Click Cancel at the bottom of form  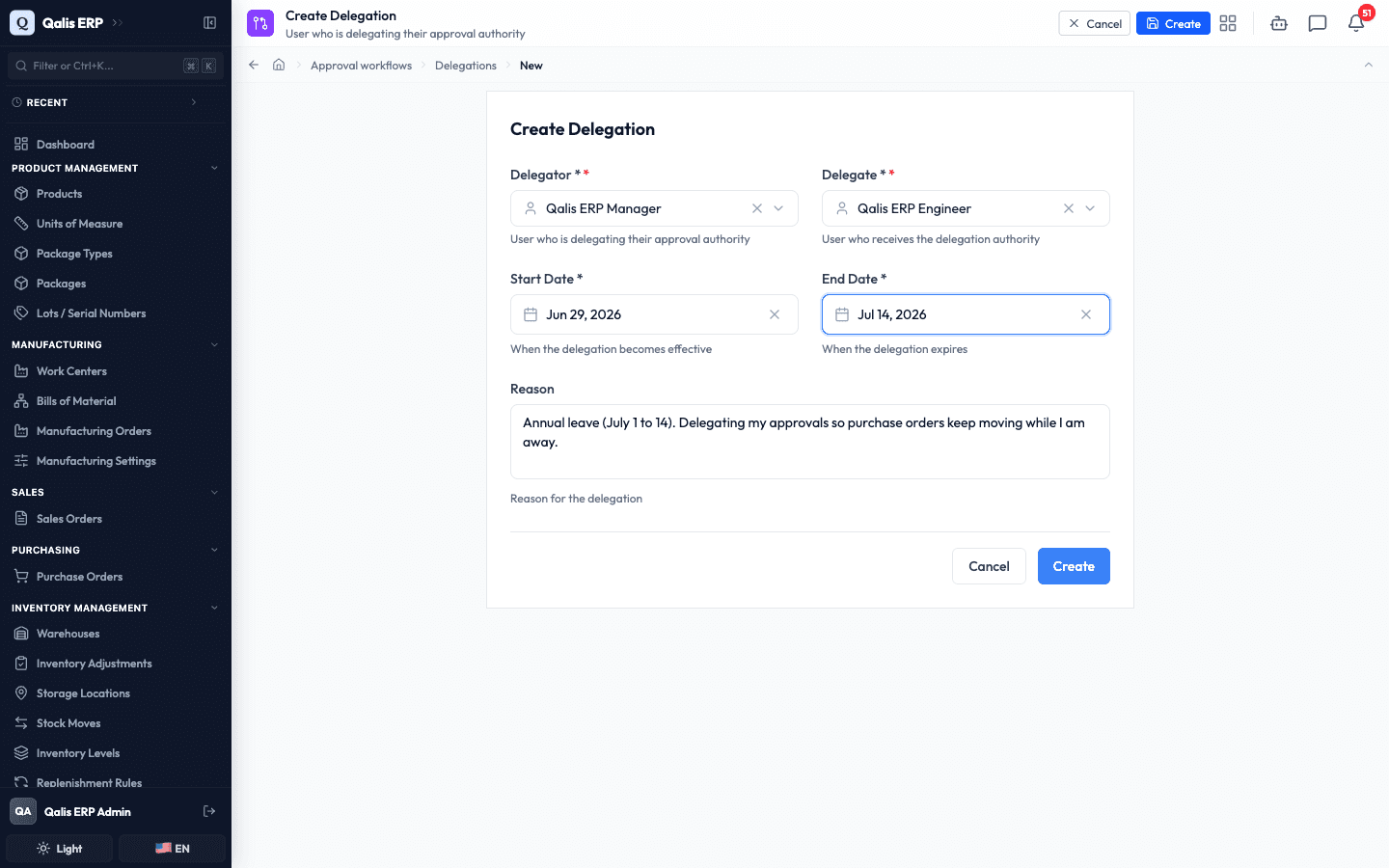989,566
